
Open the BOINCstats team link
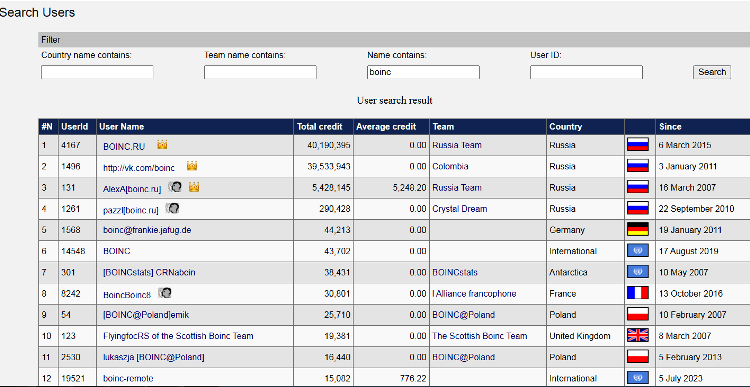[x=455, y=273]
